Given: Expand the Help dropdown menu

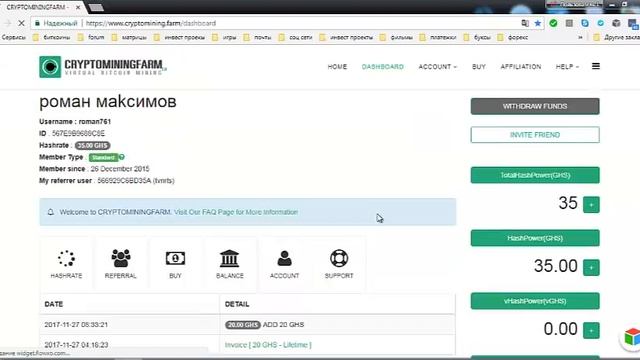Looking at the screenshot, I should click(x=567, y=67).
